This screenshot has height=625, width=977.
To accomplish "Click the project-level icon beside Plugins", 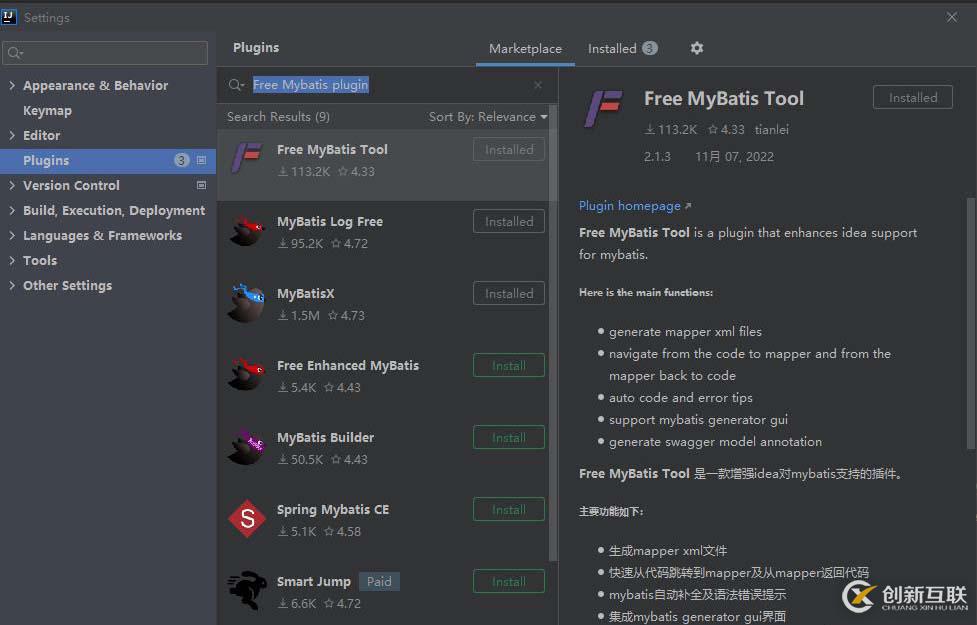I will coord(201,160).
